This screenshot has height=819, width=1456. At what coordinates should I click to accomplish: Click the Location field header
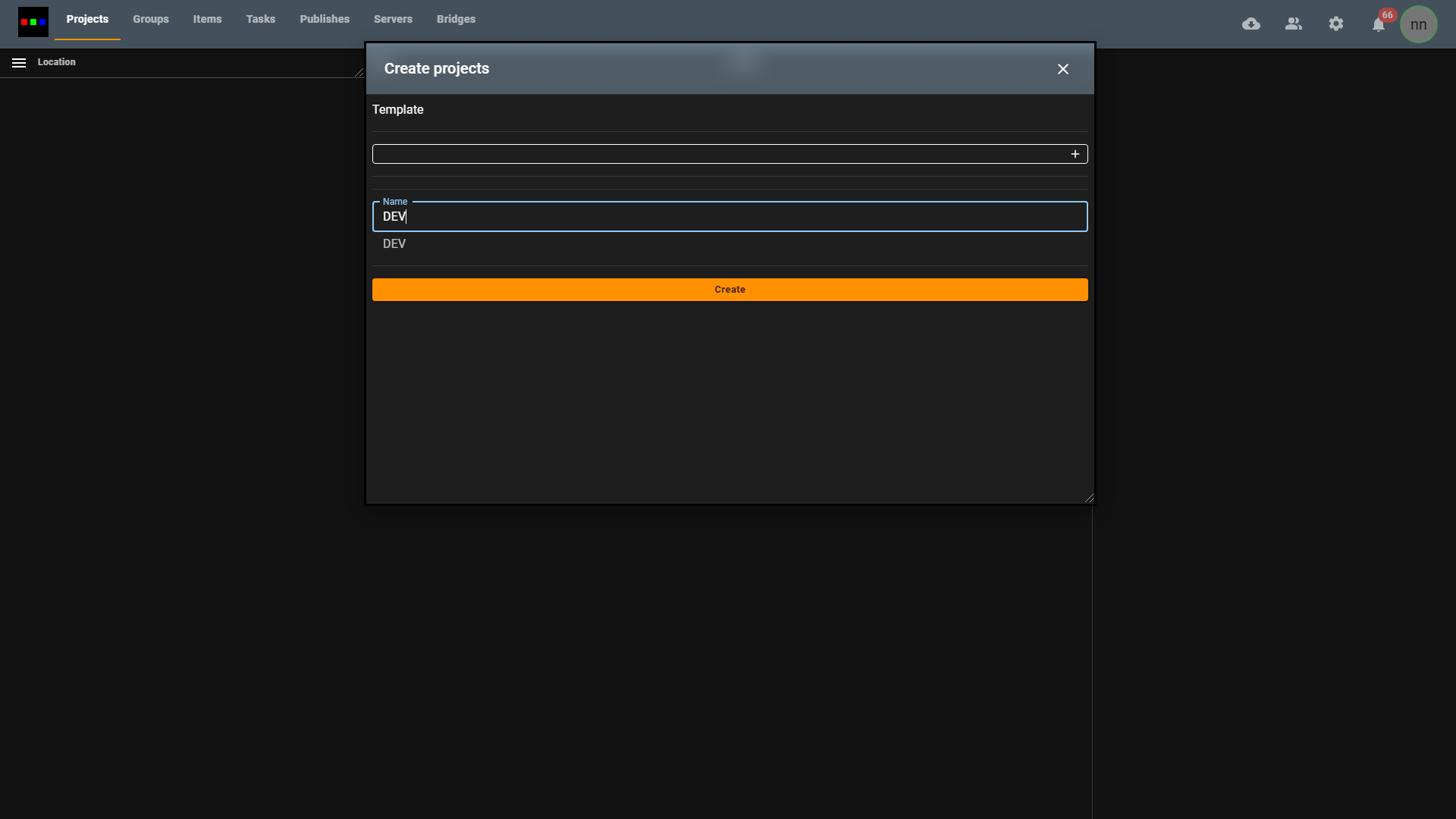point(57,62)
